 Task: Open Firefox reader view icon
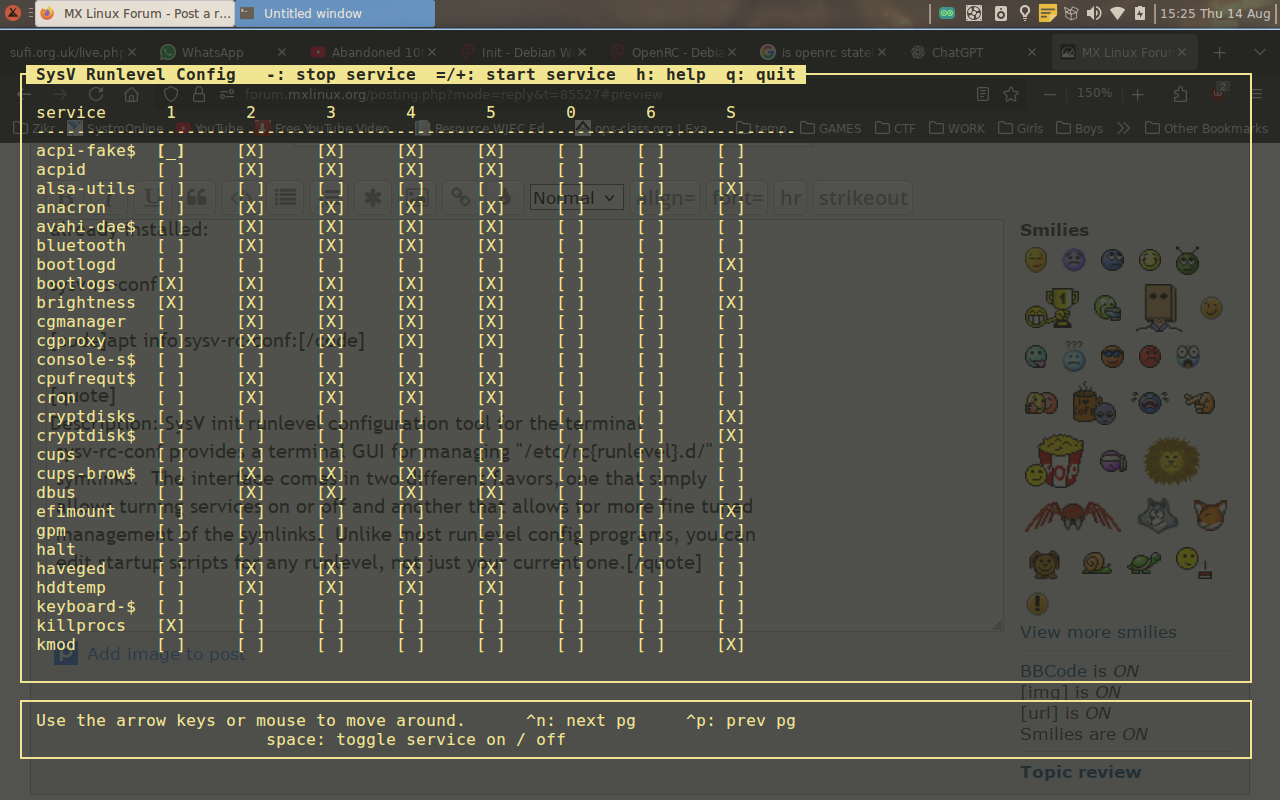983,94
